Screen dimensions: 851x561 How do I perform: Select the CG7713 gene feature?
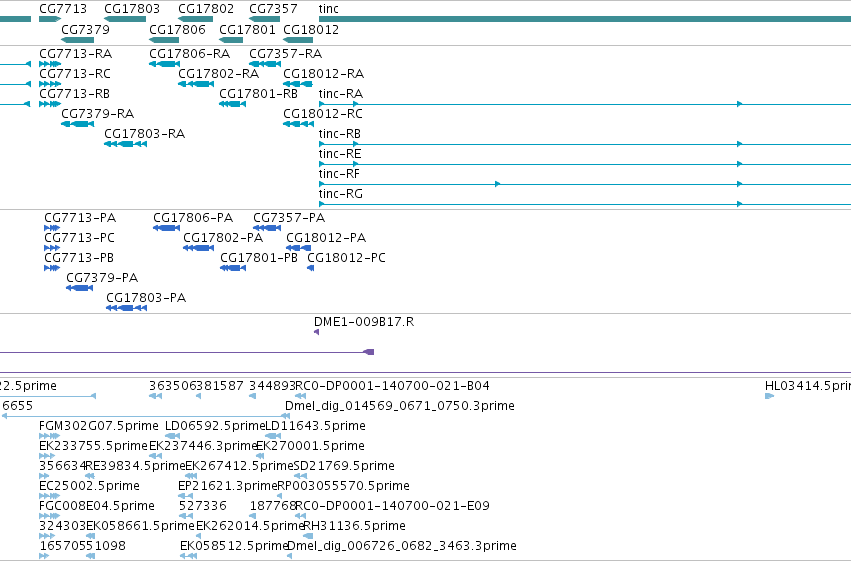[x=50, y=19]
